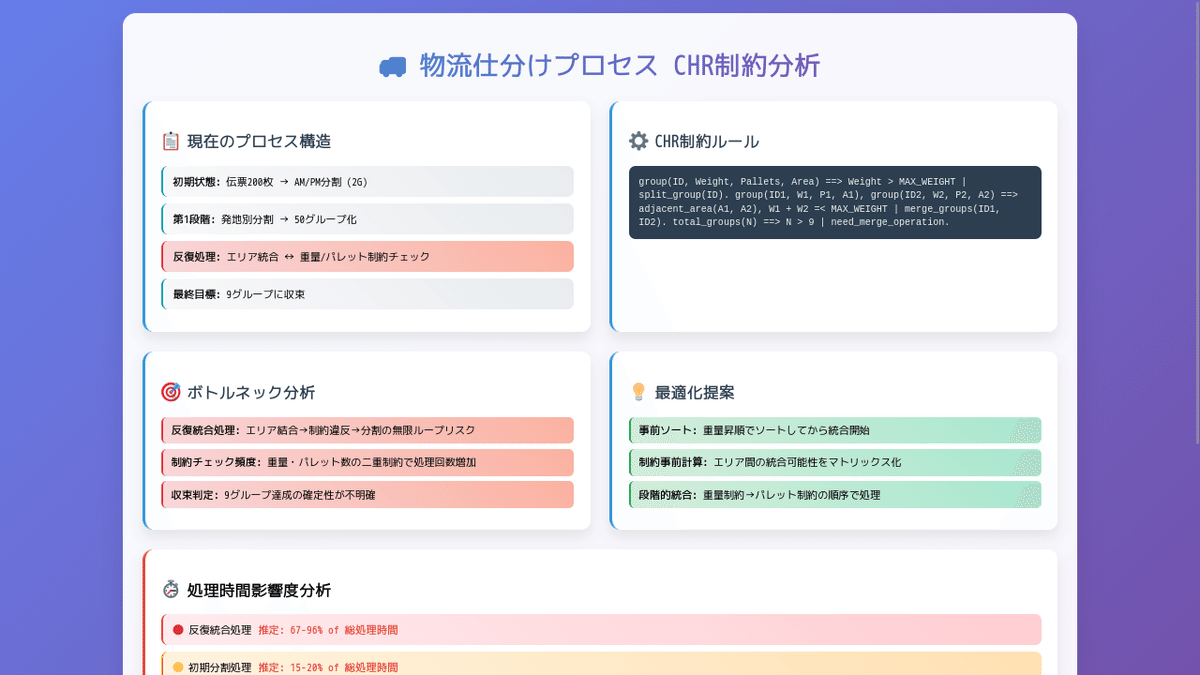This screenshot has height=675, width=1200.
Task: Click the 反復統合処理 progress bar
Action: (x=600, y=630)
